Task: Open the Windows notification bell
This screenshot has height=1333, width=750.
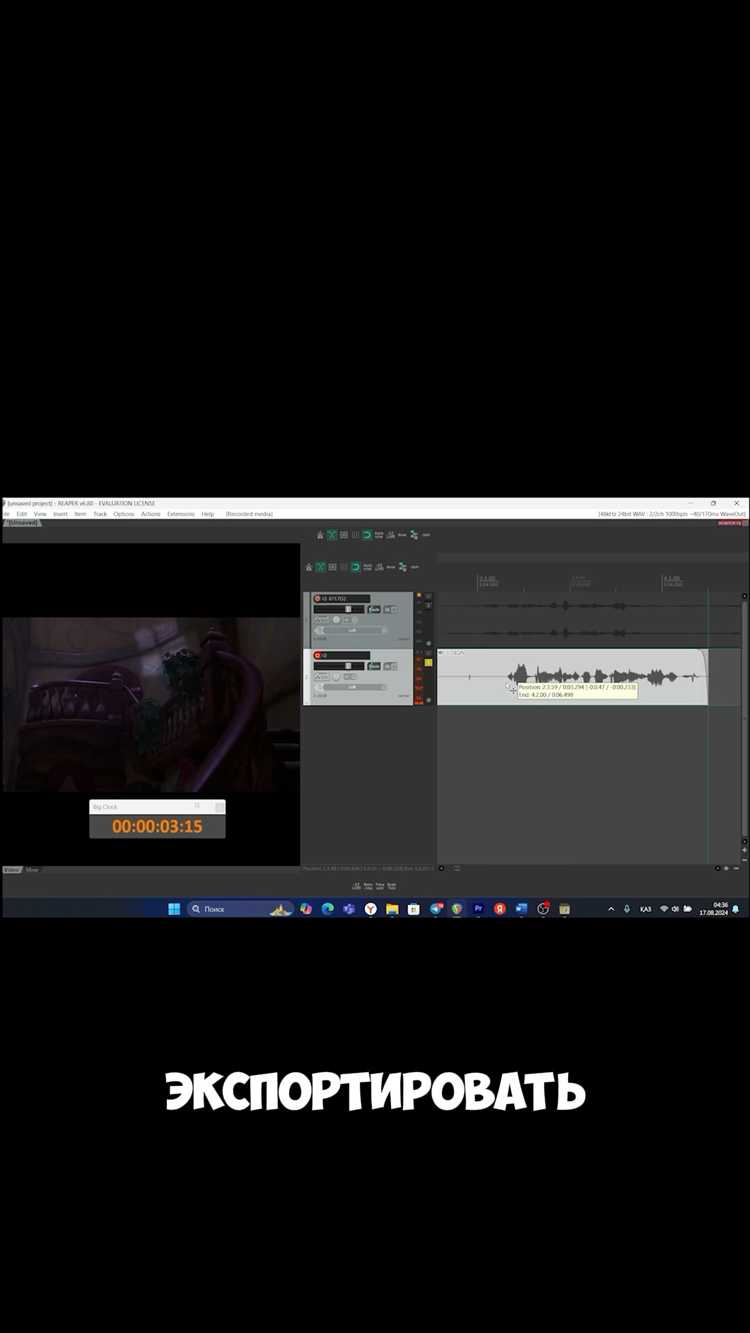Action: click(737, 909)
